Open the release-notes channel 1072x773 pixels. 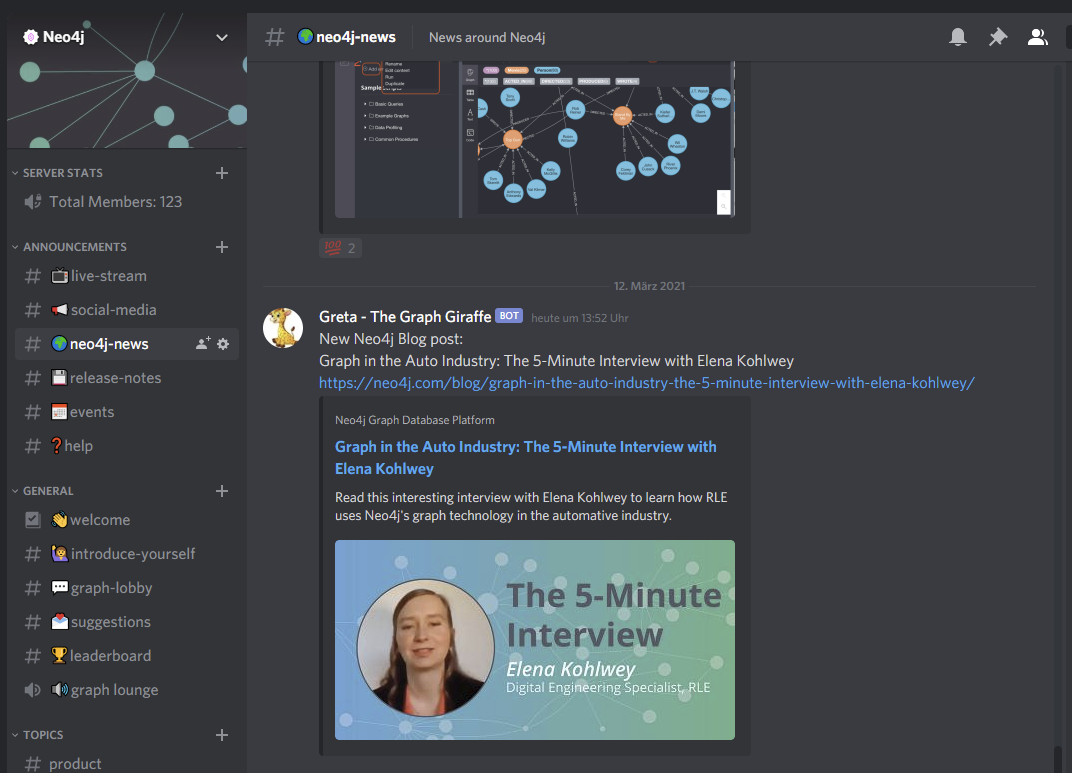[x=127, y=378]
